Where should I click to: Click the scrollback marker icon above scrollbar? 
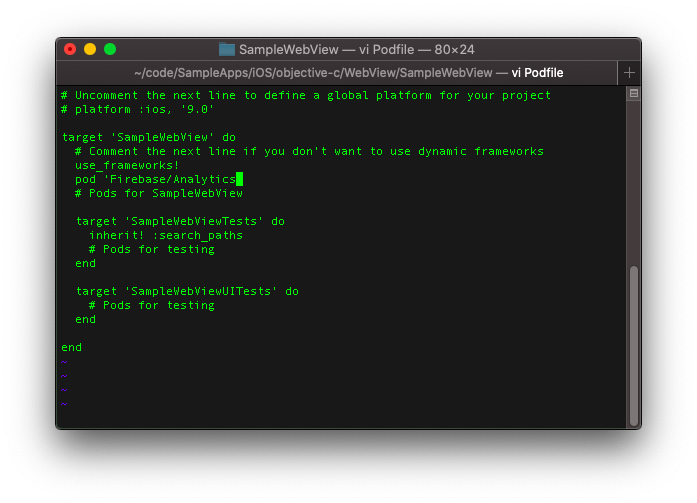(x=633, y=93)
